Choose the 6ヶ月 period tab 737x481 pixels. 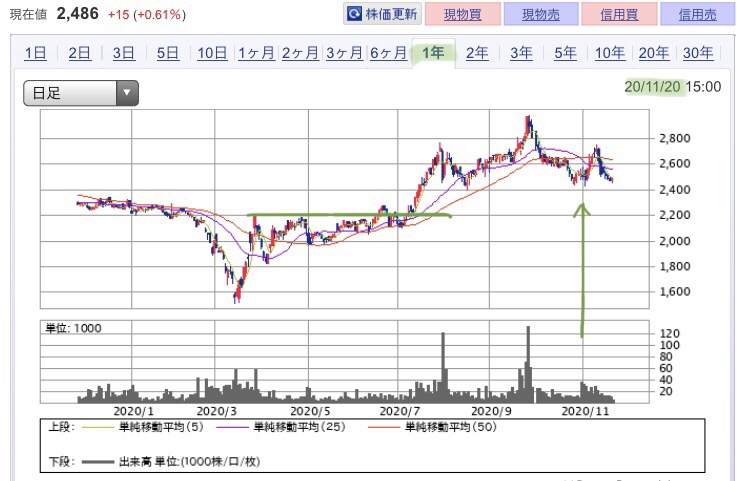pos(389,53)
